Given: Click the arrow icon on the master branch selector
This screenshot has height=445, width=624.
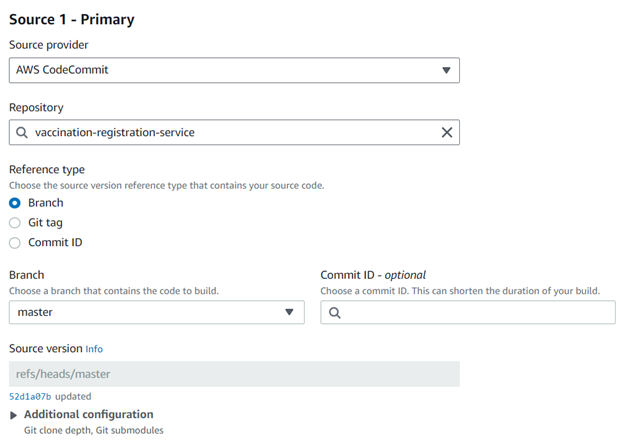Looking at the screenshot, I should (x=290, y=312).
